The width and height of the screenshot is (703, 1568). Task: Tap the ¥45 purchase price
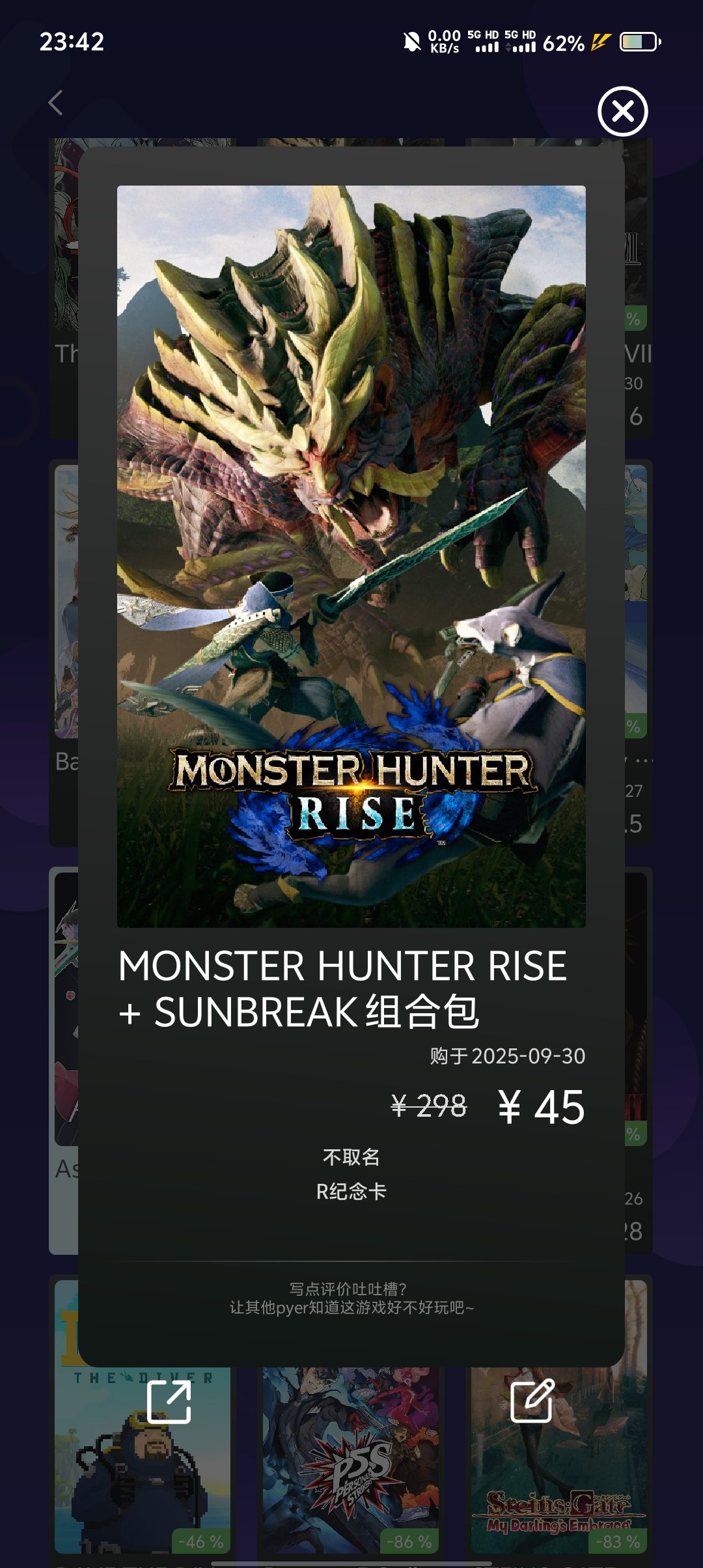point(542,1107)
